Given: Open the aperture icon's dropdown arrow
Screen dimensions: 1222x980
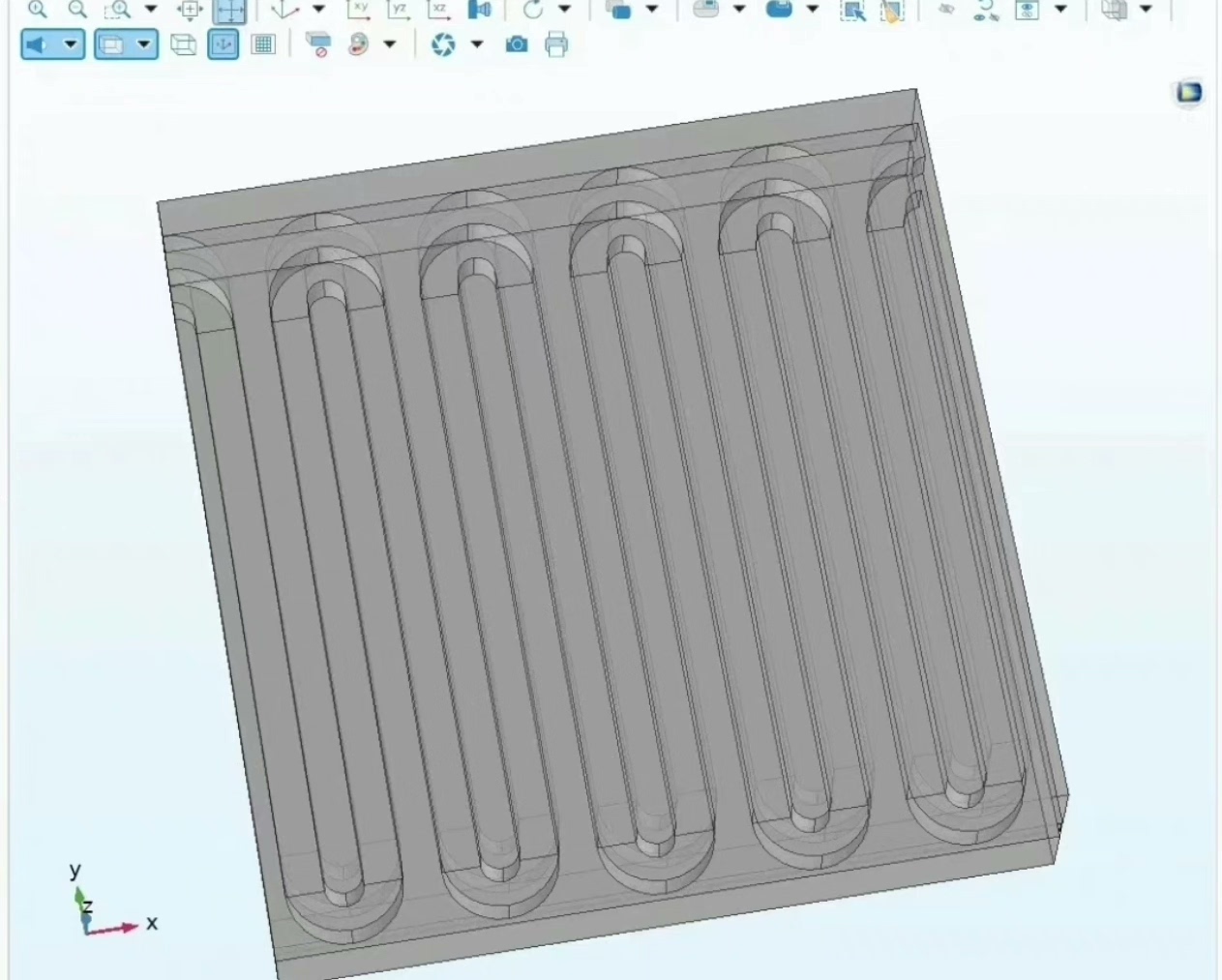Looking at the screenshot, I should coord(477,45).
